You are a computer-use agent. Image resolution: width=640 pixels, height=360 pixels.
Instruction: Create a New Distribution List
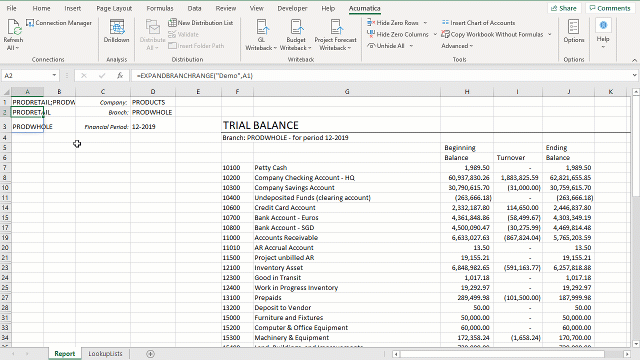point(200,23)
